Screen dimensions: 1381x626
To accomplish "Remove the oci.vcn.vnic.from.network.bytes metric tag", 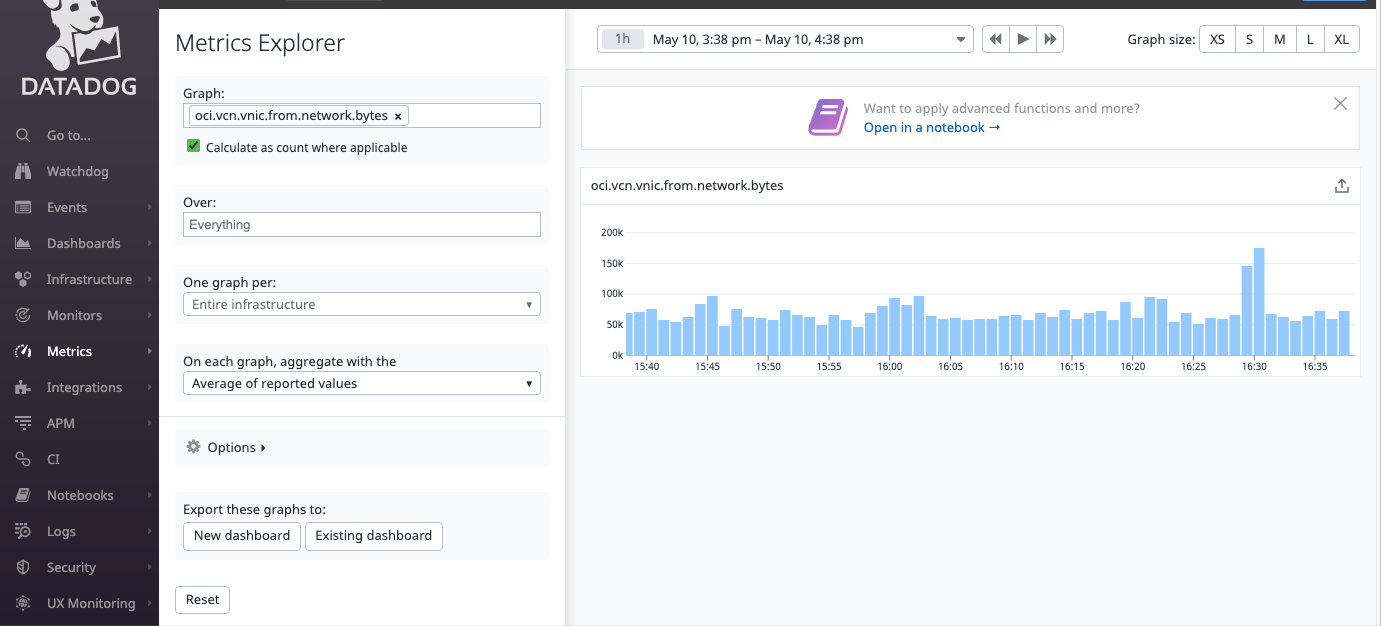I will click(398, 115).
